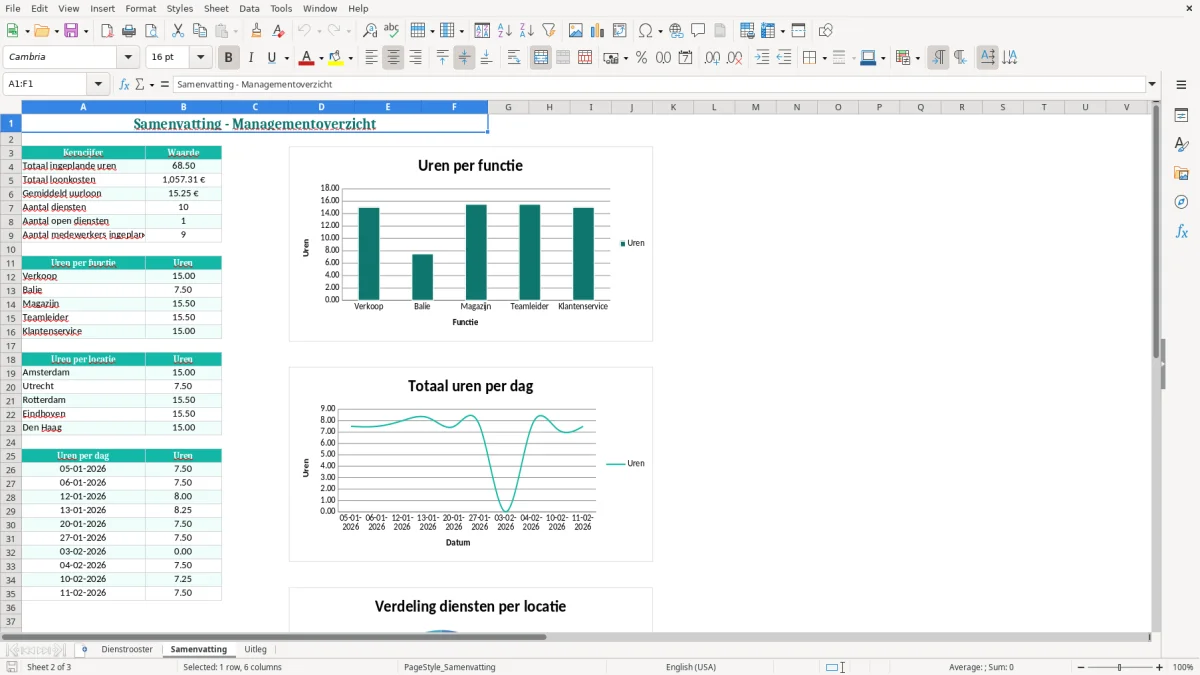
Task: Open Borders dropdown arrow
Action: pyautogui.click(x=823, y=58)
